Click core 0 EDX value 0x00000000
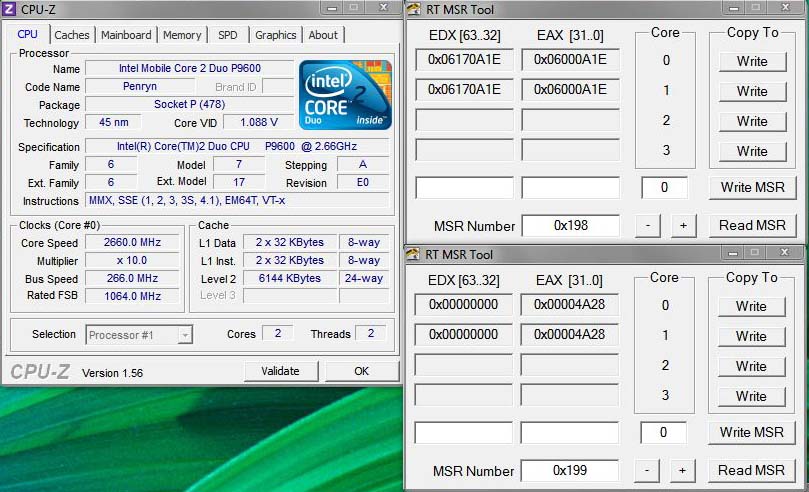Image resolution: width=809 pixels, height=492 pixels. point(463,305)
